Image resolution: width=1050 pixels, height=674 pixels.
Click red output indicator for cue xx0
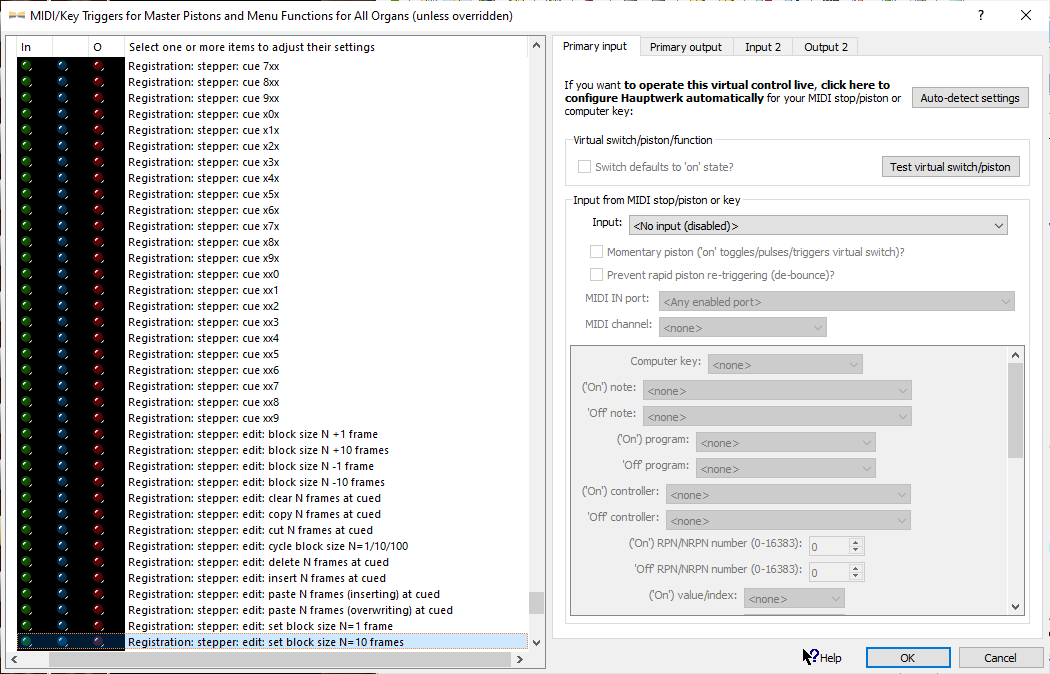coord(98,274)
